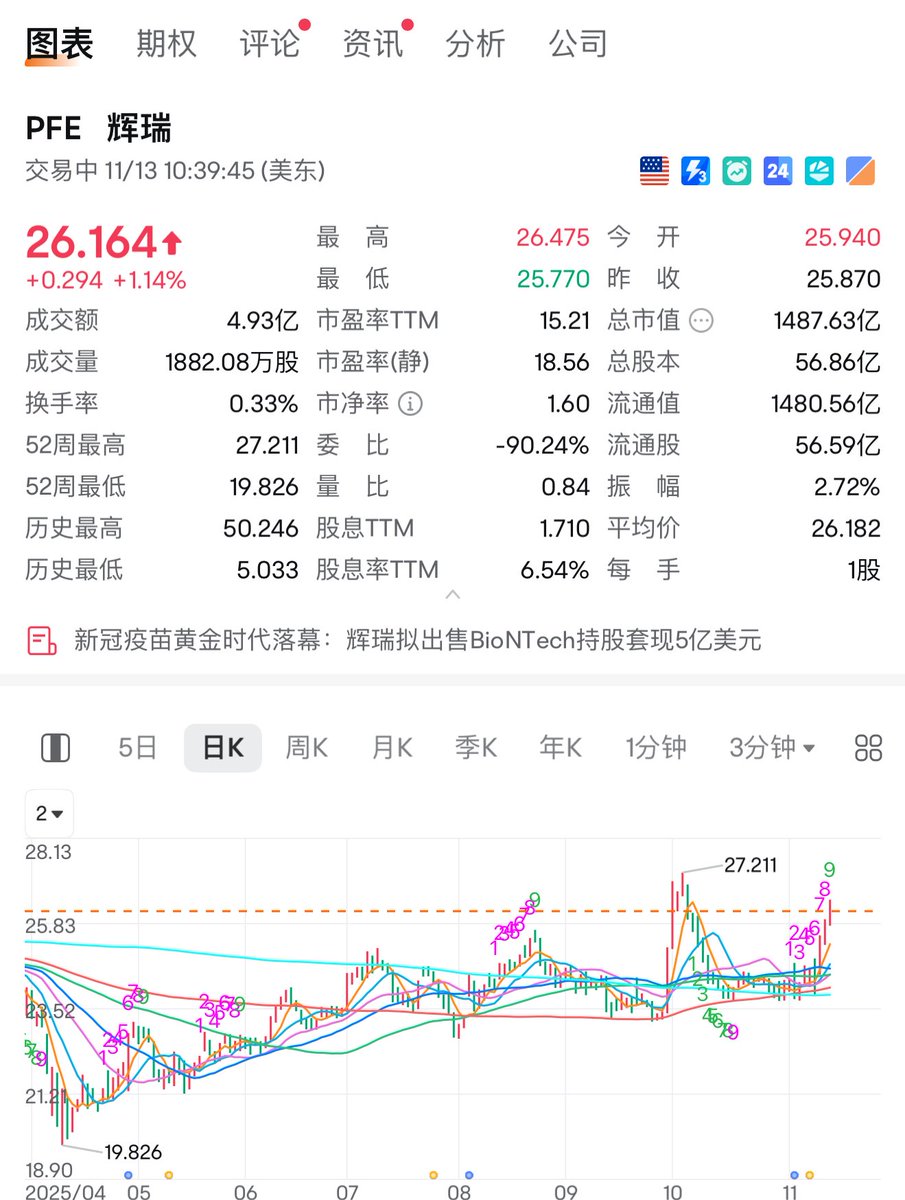
Task: Tap the red news icon beside headline
Action: point(42,640)
